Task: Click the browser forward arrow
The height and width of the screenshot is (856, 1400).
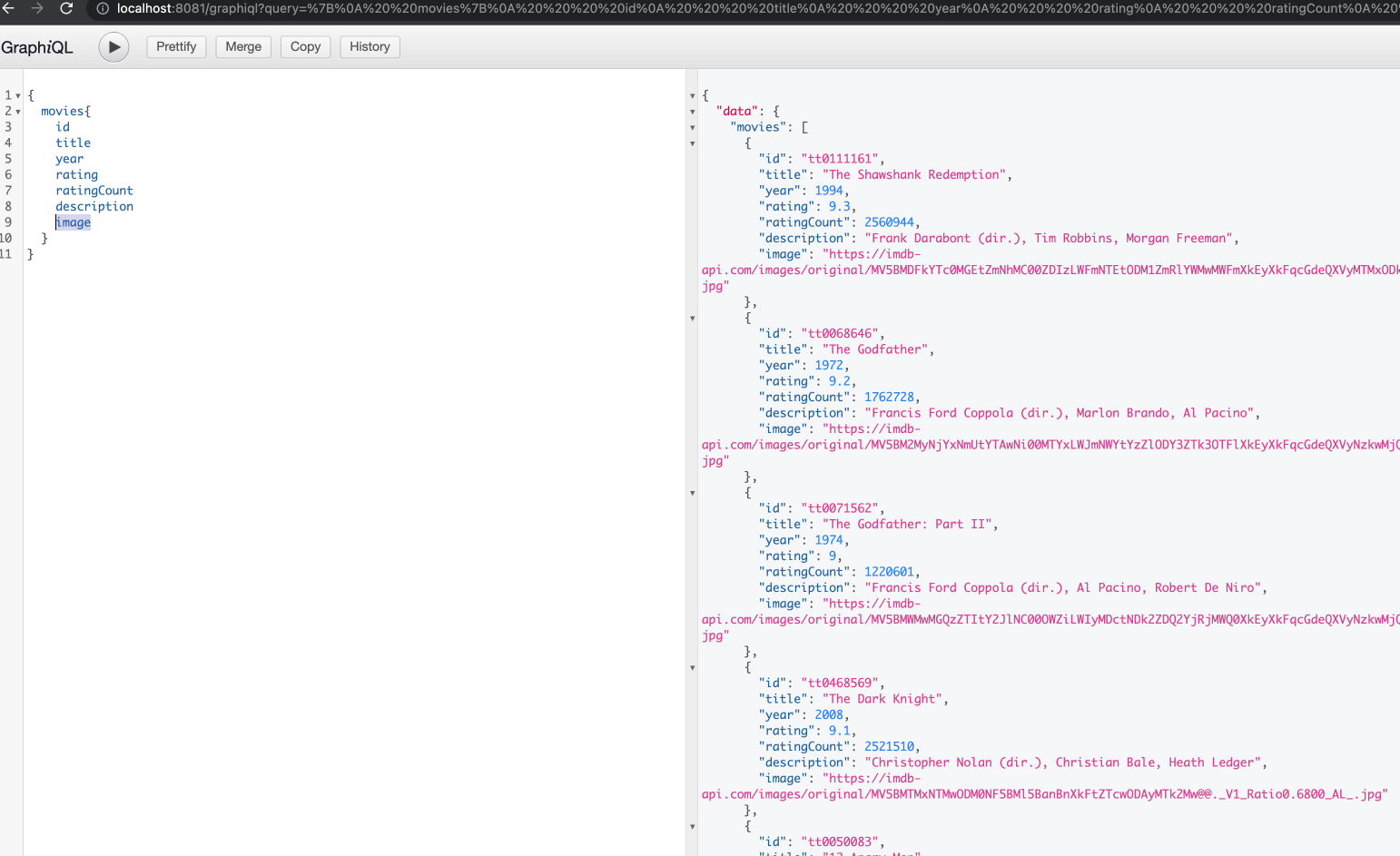Action: click(x=37, y=8)
